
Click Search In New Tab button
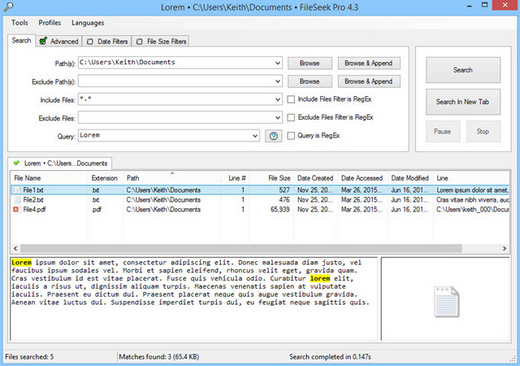(463, 102)
